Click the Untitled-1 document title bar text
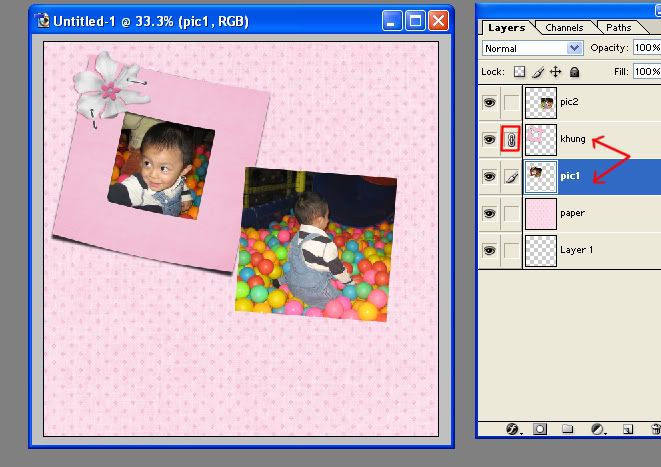This screenshot has width=661, height=467. click(150, 21)
